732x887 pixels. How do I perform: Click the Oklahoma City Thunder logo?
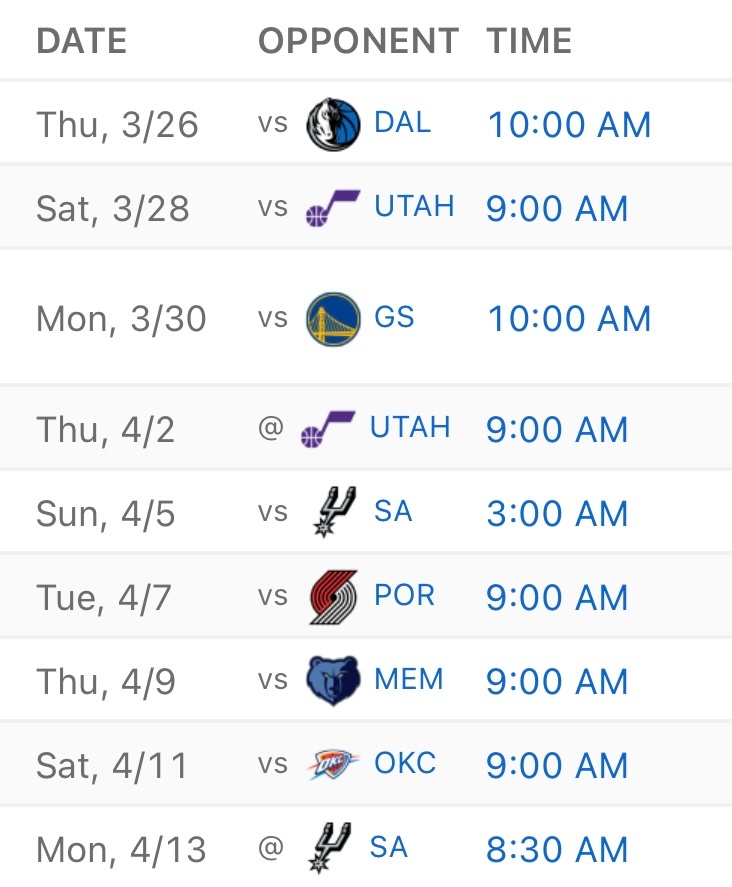tap(332, 765)
